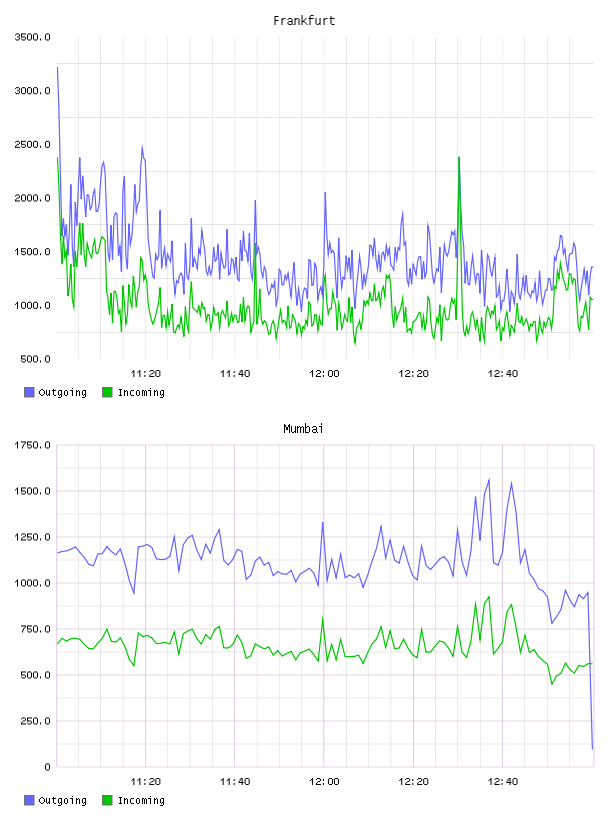This screenshot has height=816, width=608.
Task: Click the 1500.0 y-axis label on Frankfurt
Action: (x=32, y=252)
